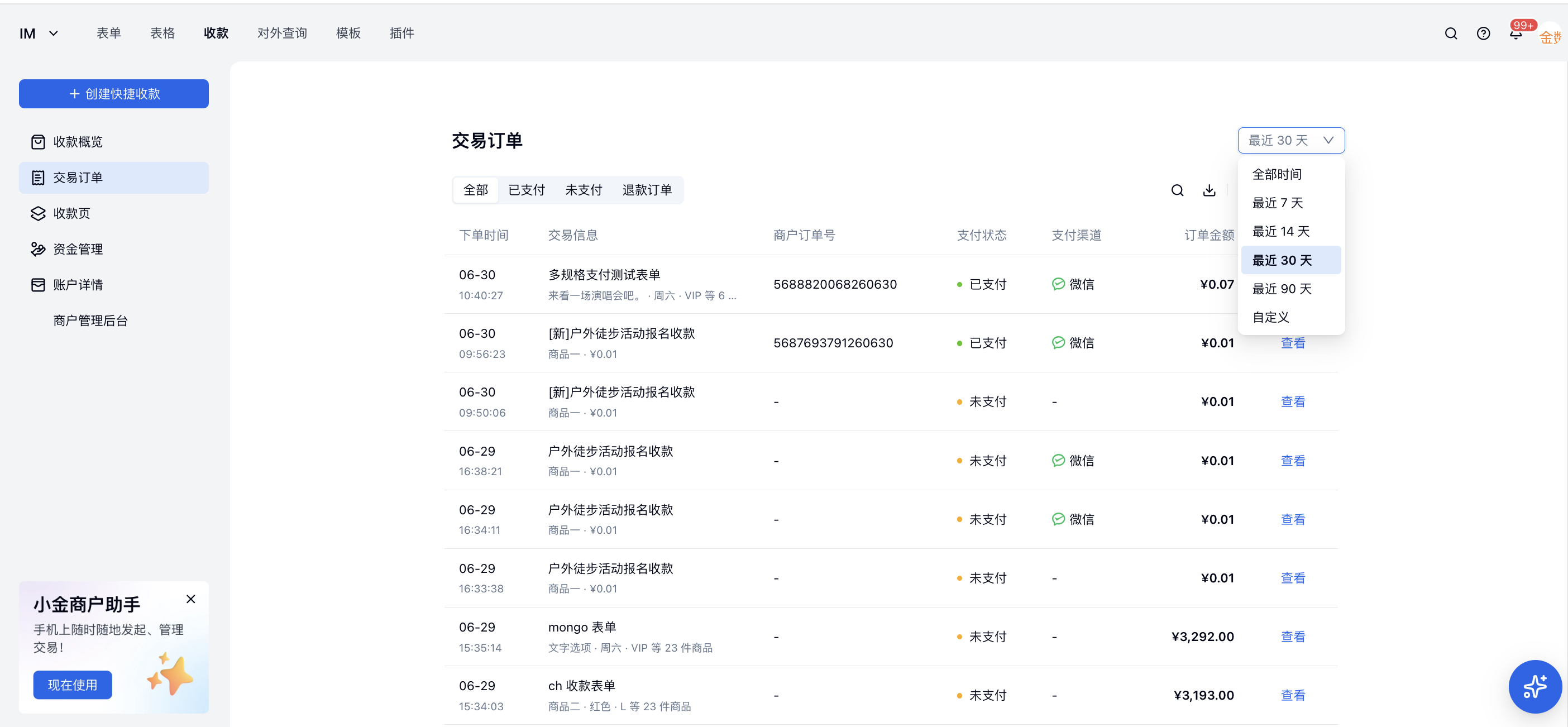Click the ¥3,193.00 order amount
Viewport: 1568px width, 727px height.
pos(1203,695)
